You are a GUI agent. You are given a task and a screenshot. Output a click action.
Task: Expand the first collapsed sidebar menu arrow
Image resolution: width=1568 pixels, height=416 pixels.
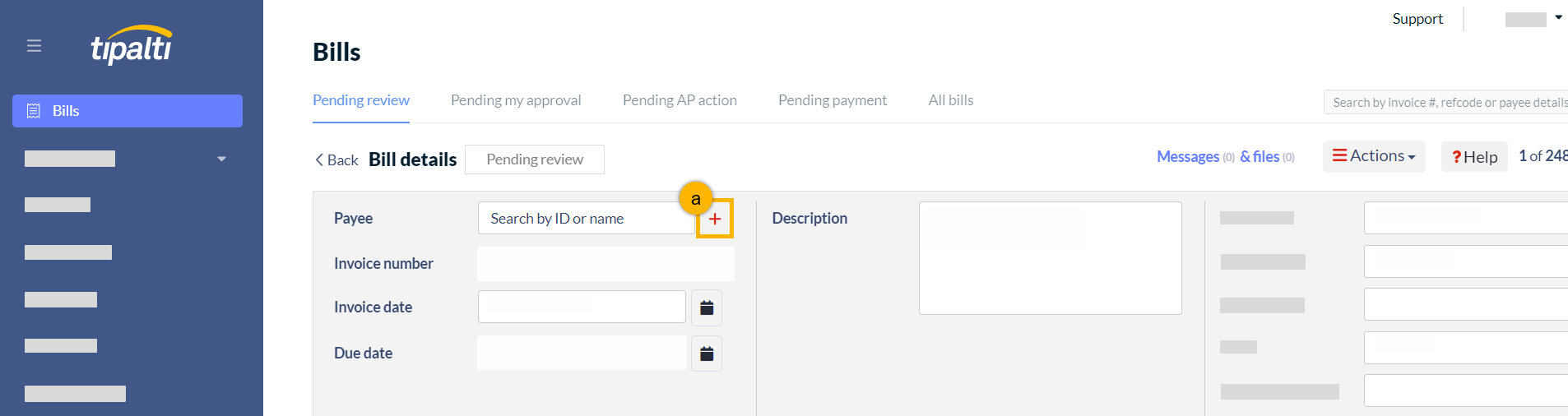(x=221, y=159)
